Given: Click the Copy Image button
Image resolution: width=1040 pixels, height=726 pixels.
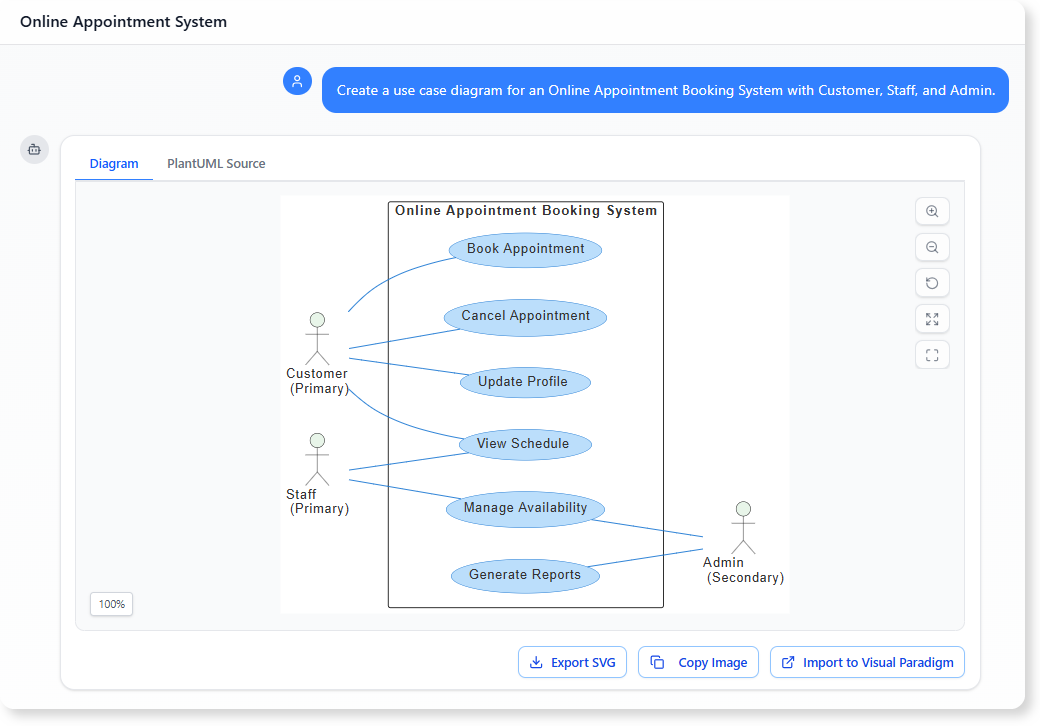Looking at the screenshot, I should 698,662.
